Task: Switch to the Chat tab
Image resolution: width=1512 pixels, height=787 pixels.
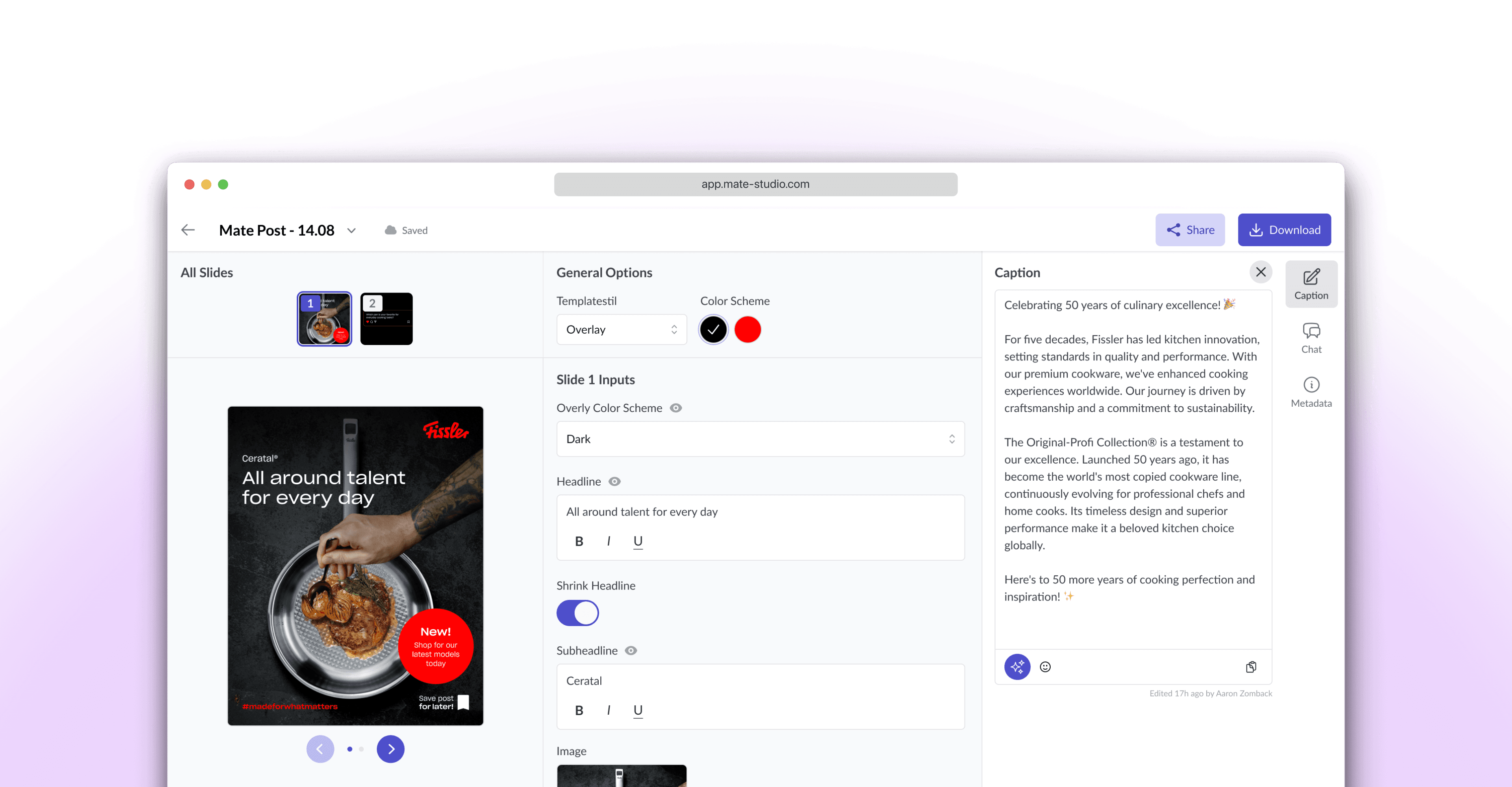Action: click(x=1311, y=338)
